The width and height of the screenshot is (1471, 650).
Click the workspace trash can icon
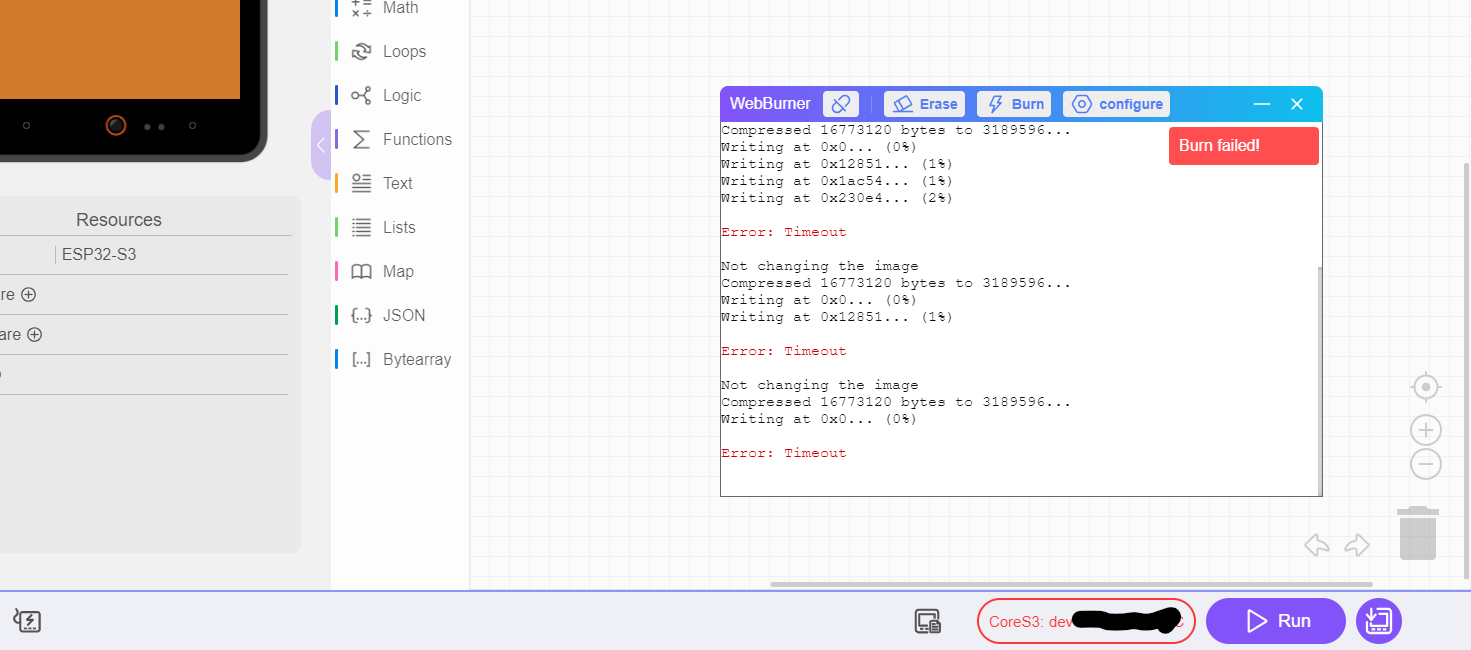[1418, 533]
